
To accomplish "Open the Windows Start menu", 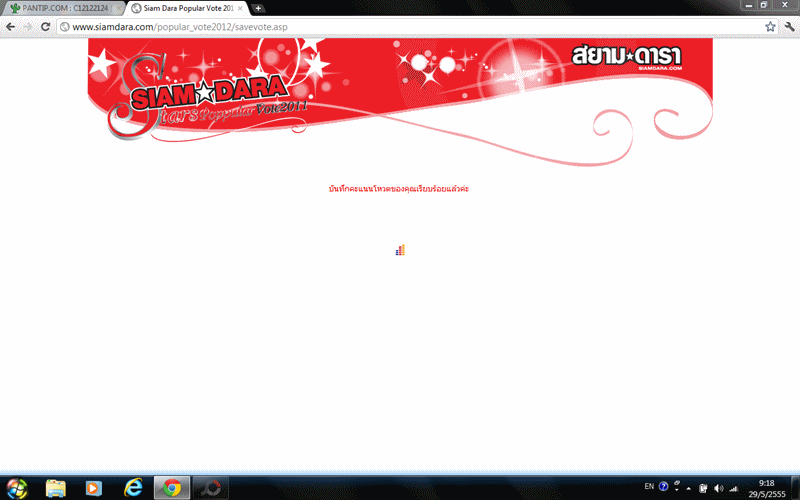I will pos(16,488).
